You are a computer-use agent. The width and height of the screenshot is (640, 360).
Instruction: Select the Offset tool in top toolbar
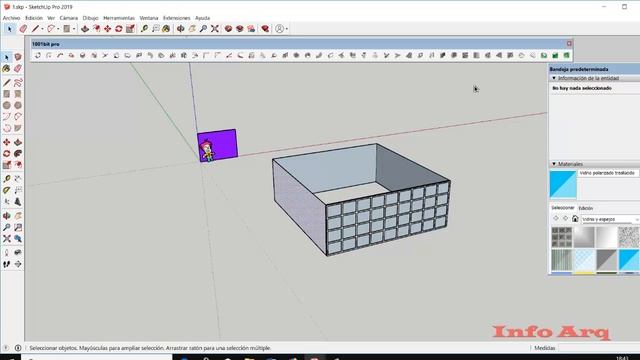tap(96, 29)
